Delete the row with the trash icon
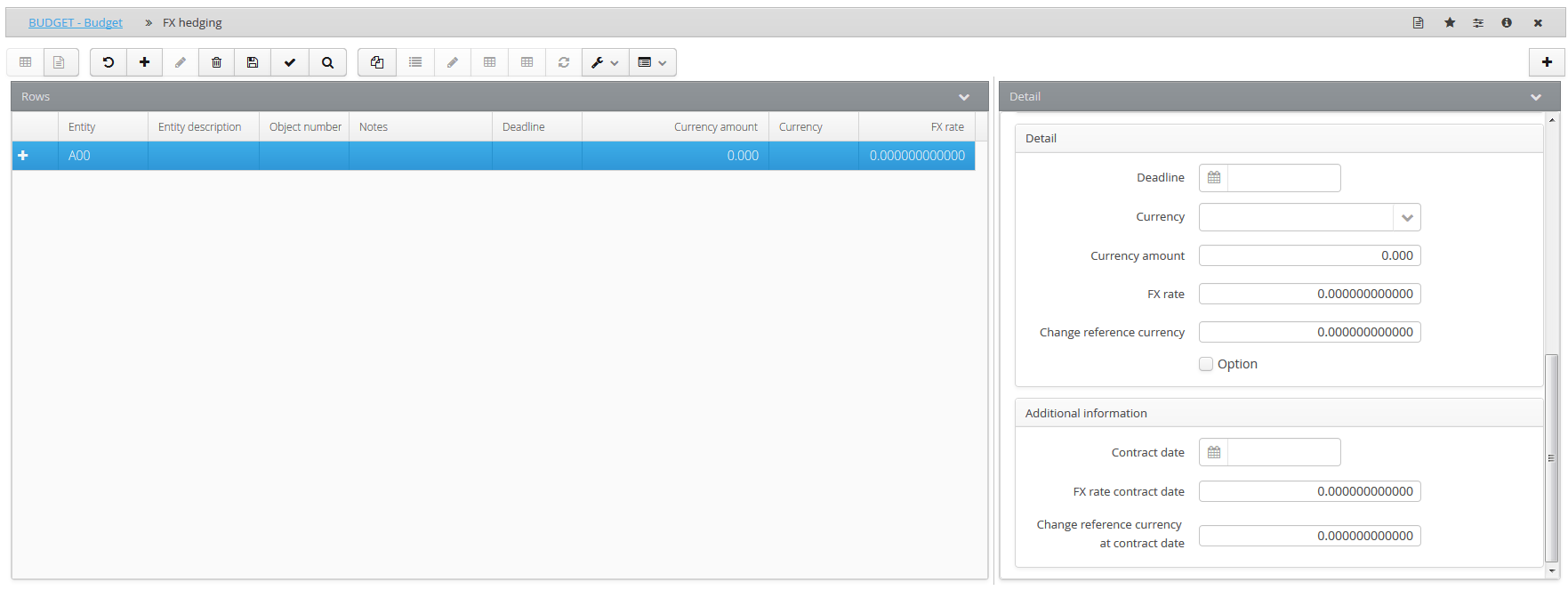The height and width of the screenshot is (590, 1568). coord(216,62)
